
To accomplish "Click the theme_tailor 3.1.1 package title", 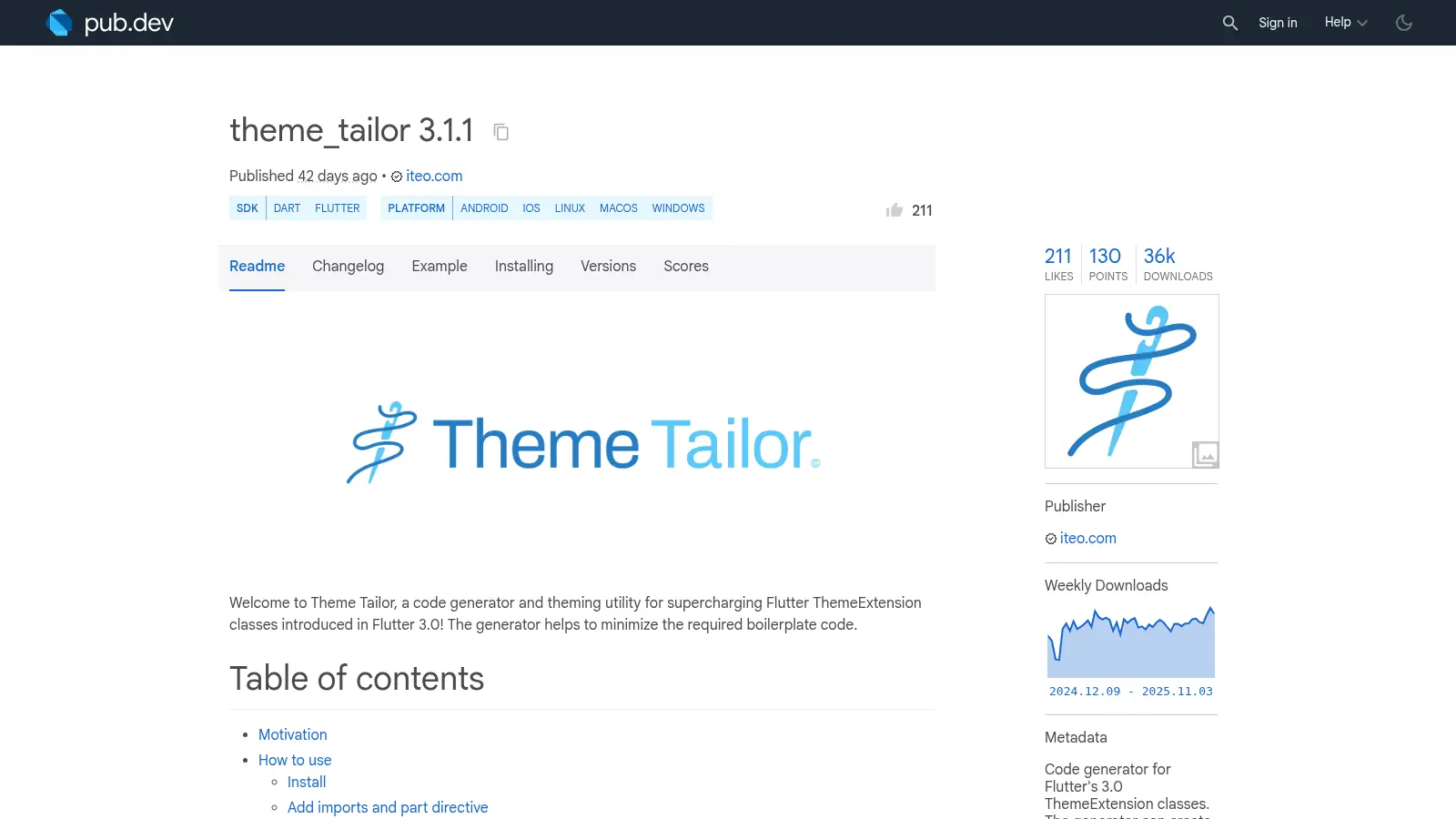I will (351, 130).
